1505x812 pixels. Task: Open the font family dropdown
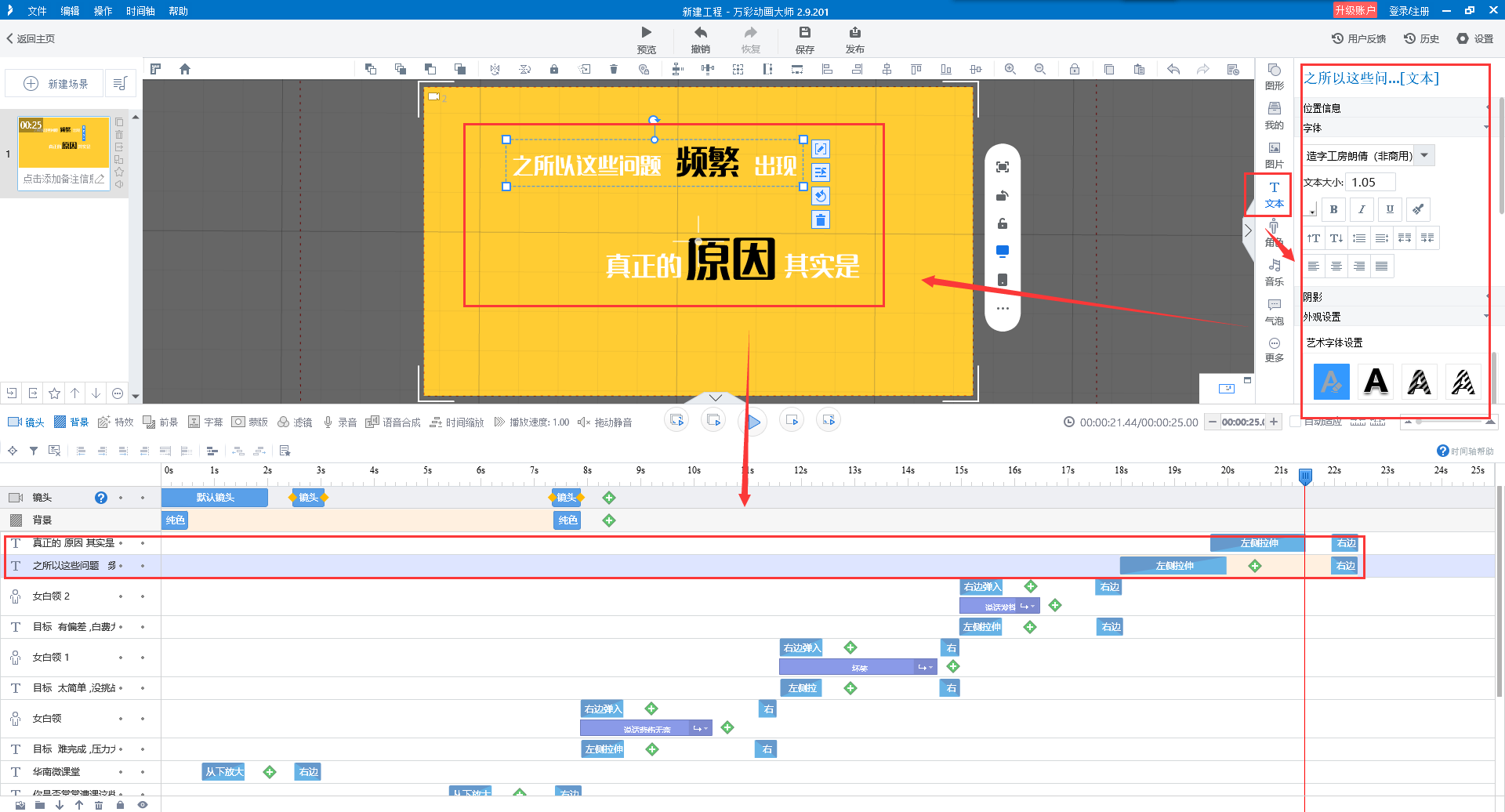point(1425,155)
